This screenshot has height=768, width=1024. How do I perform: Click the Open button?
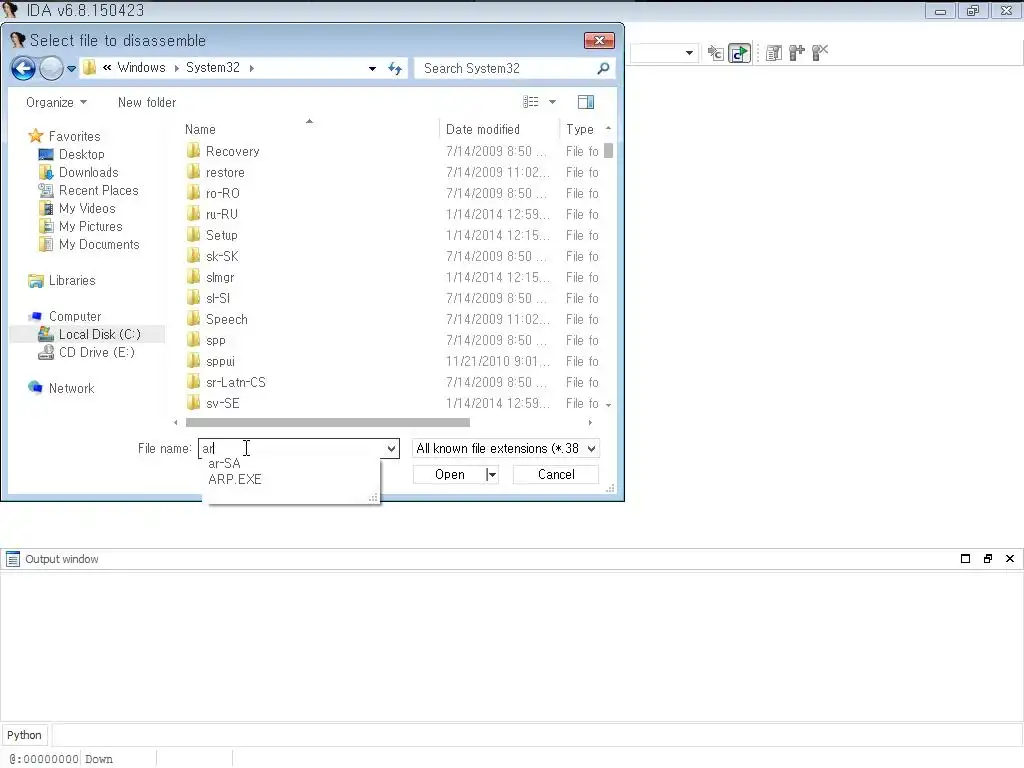(450, 475)
